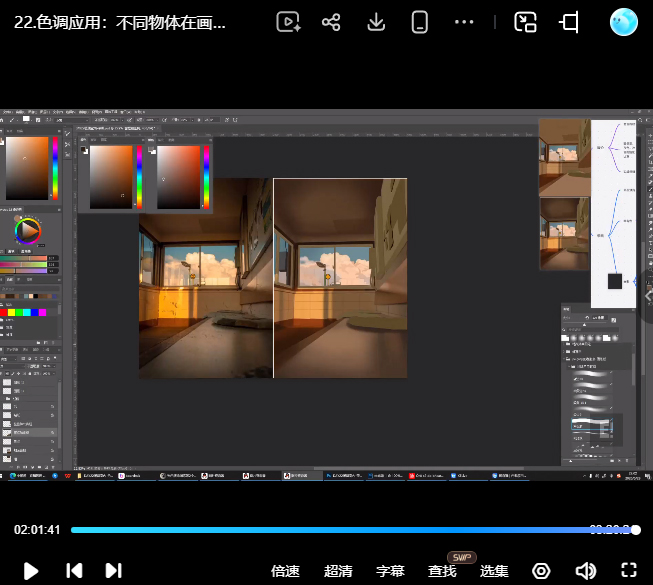653x585 pixels.
Task: Select the yellow swatch in rainbow row
Action: pos(11,312)
